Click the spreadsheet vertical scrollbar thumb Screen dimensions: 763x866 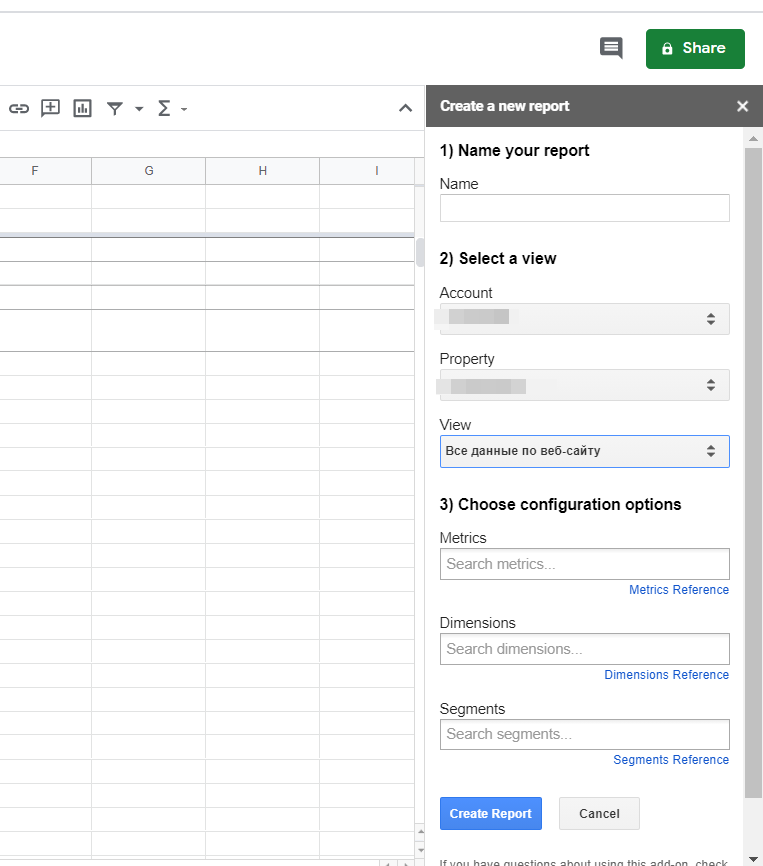tap(420, 252)
